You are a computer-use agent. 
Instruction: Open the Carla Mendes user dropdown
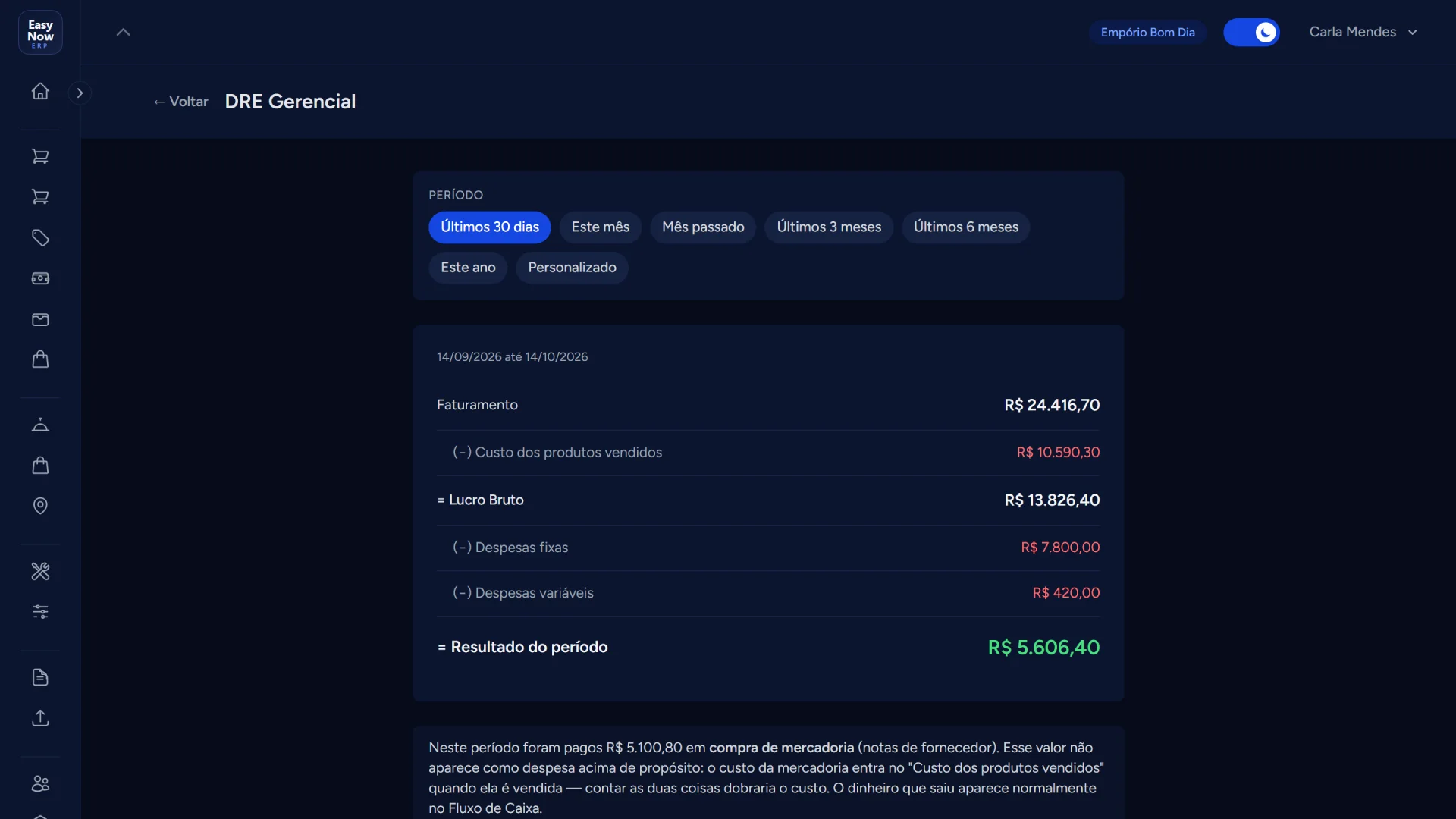pyautogui.click(x=1363, y=32)
